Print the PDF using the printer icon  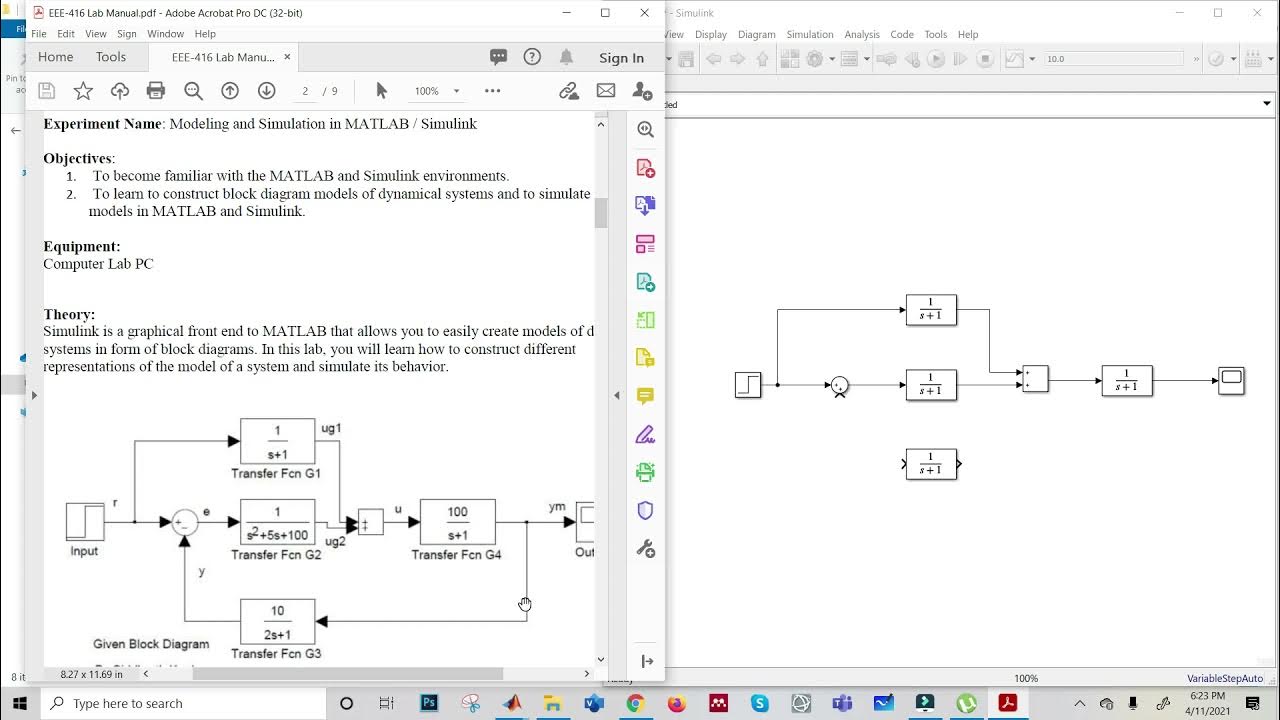pyautogui.click(x=156, y=91)
